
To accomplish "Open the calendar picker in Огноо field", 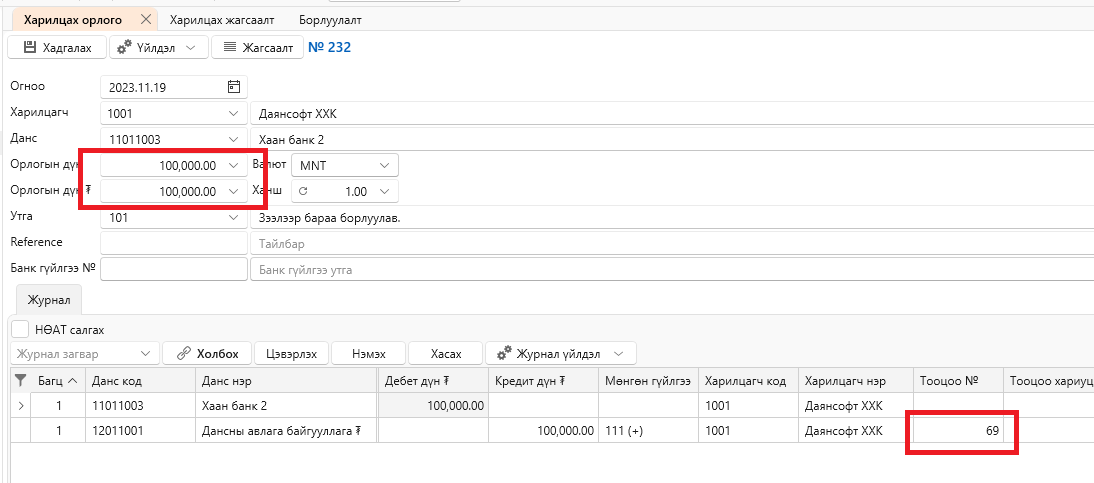I will [x=234, y=87].
